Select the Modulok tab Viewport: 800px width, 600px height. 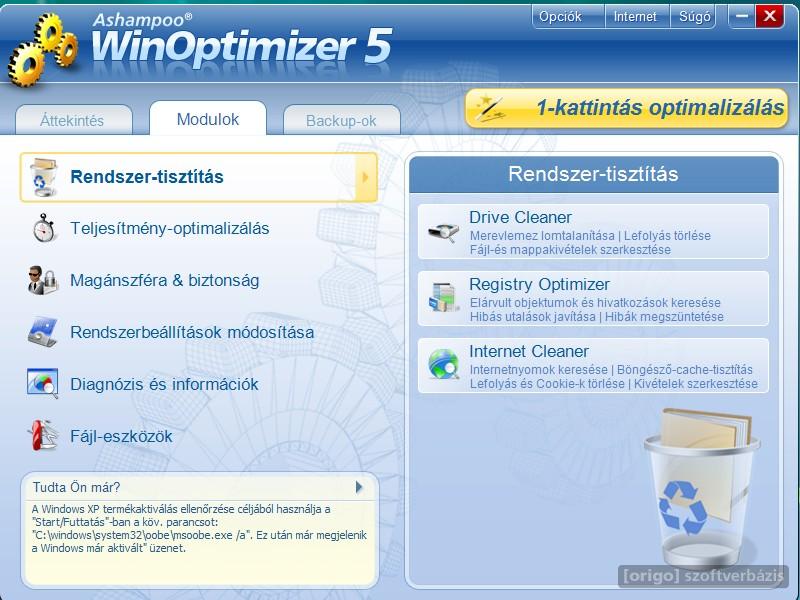pyautogui.click(x=208, y=118)
